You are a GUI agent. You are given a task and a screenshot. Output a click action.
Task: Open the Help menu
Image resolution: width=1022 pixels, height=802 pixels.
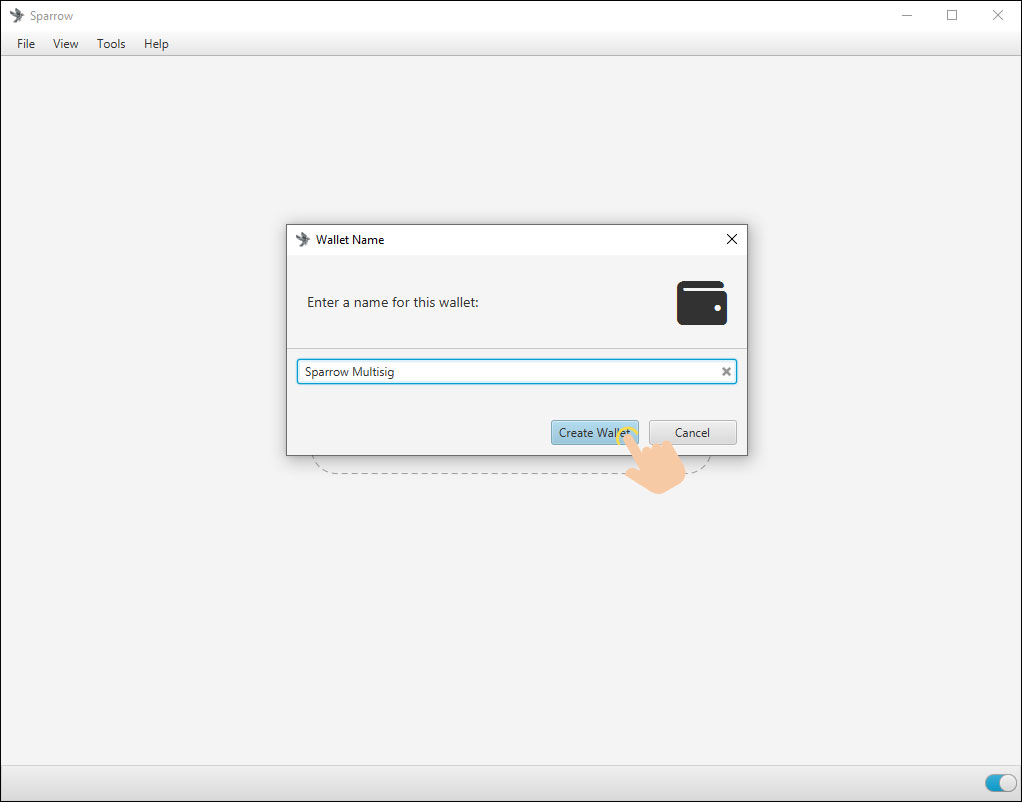156,44
